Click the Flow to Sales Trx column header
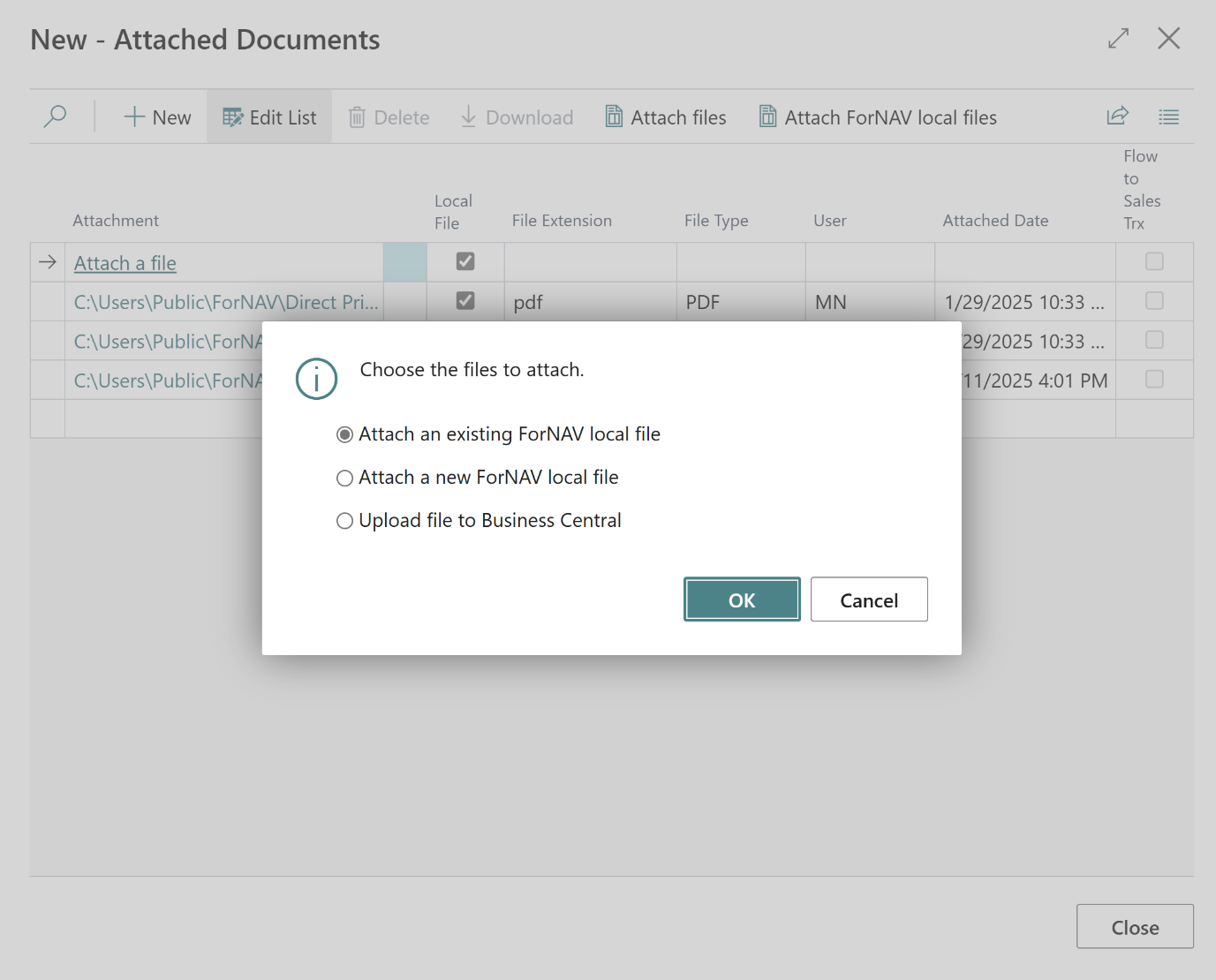This screenshot has height=980, width=1216. (x=1142, y=190)
